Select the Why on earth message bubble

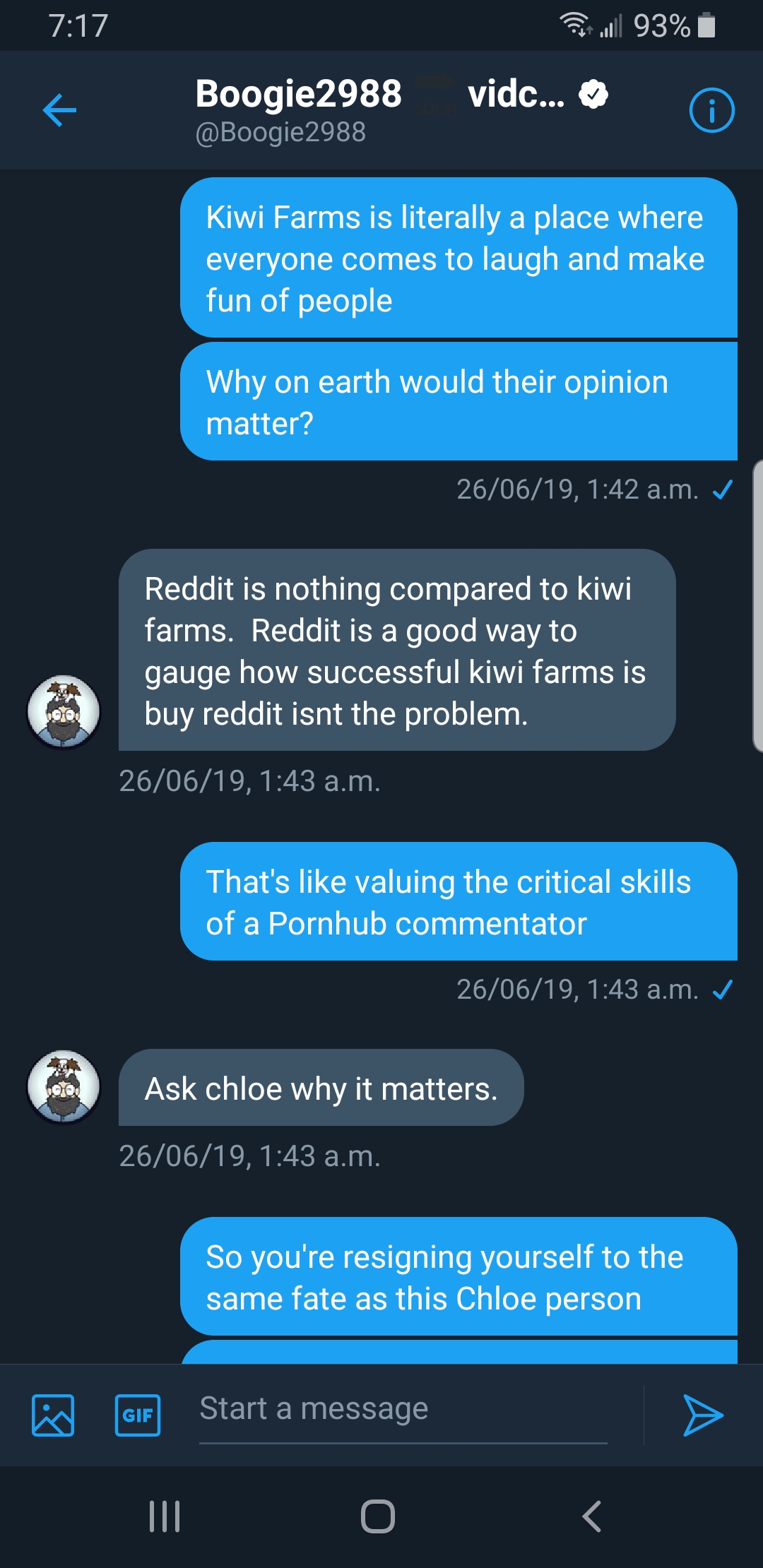tap(459, 402)
